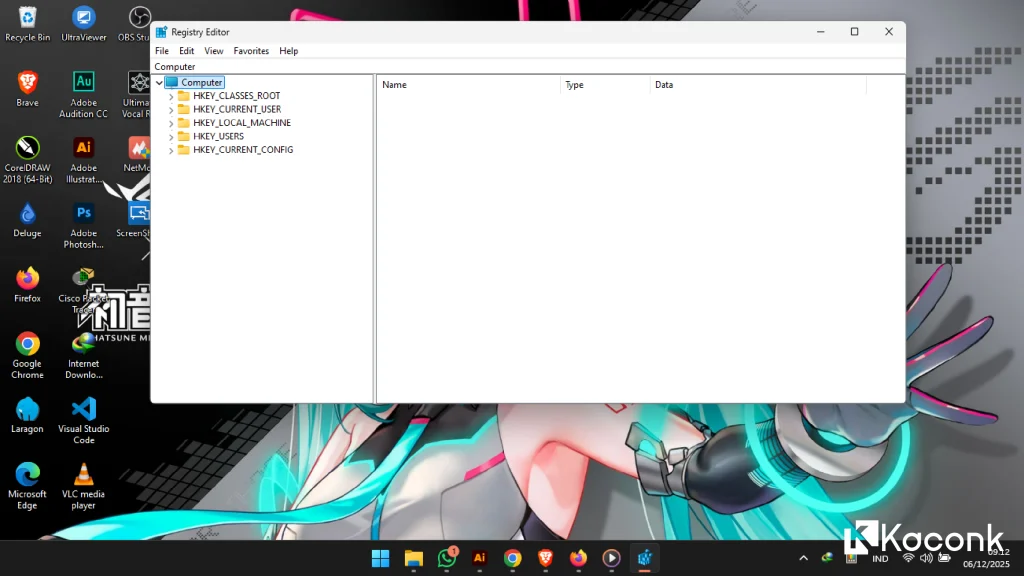Screen dimensions: 1024x576
Task: Select the VLC media player desktop icon
Action: 84,487
